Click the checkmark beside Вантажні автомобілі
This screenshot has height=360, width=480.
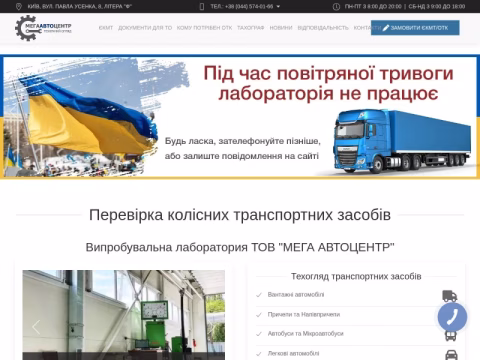(259, 295)
